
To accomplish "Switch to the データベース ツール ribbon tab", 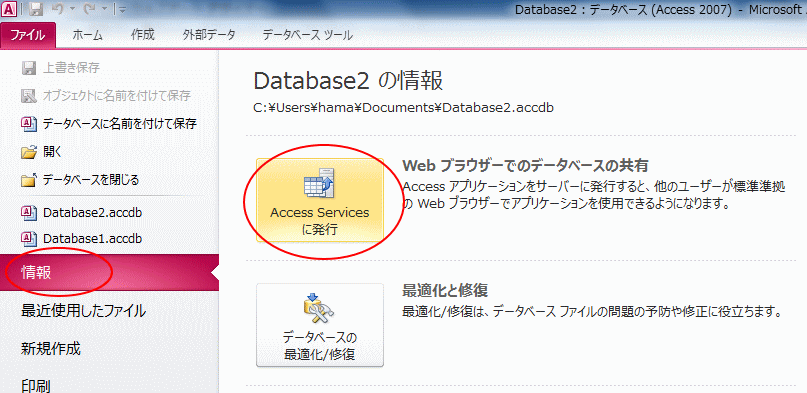I will pos(307,35).
